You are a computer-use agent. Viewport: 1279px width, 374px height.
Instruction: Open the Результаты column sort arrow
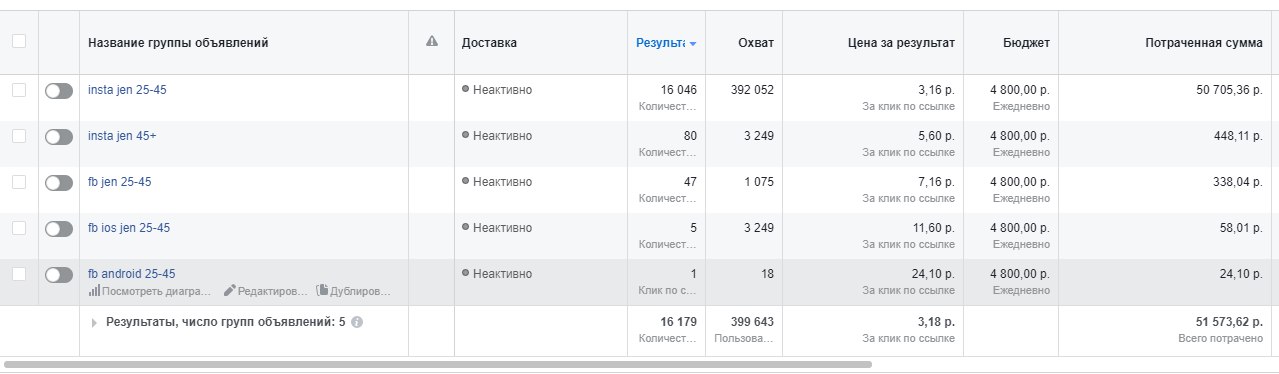pos(693,44)
